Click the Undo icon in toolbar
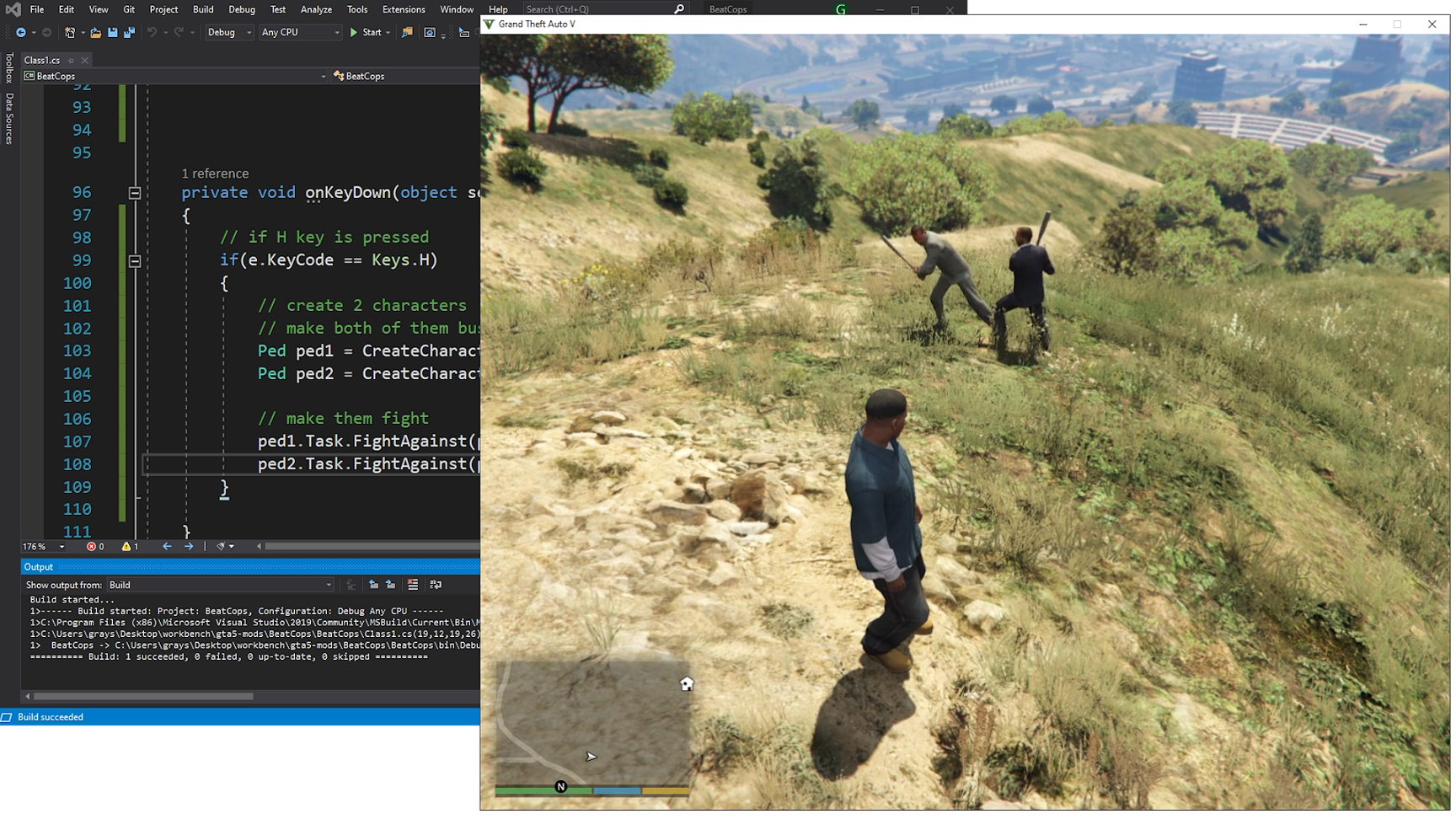This screenshot has height=819, width=1456. pos(152,33)
